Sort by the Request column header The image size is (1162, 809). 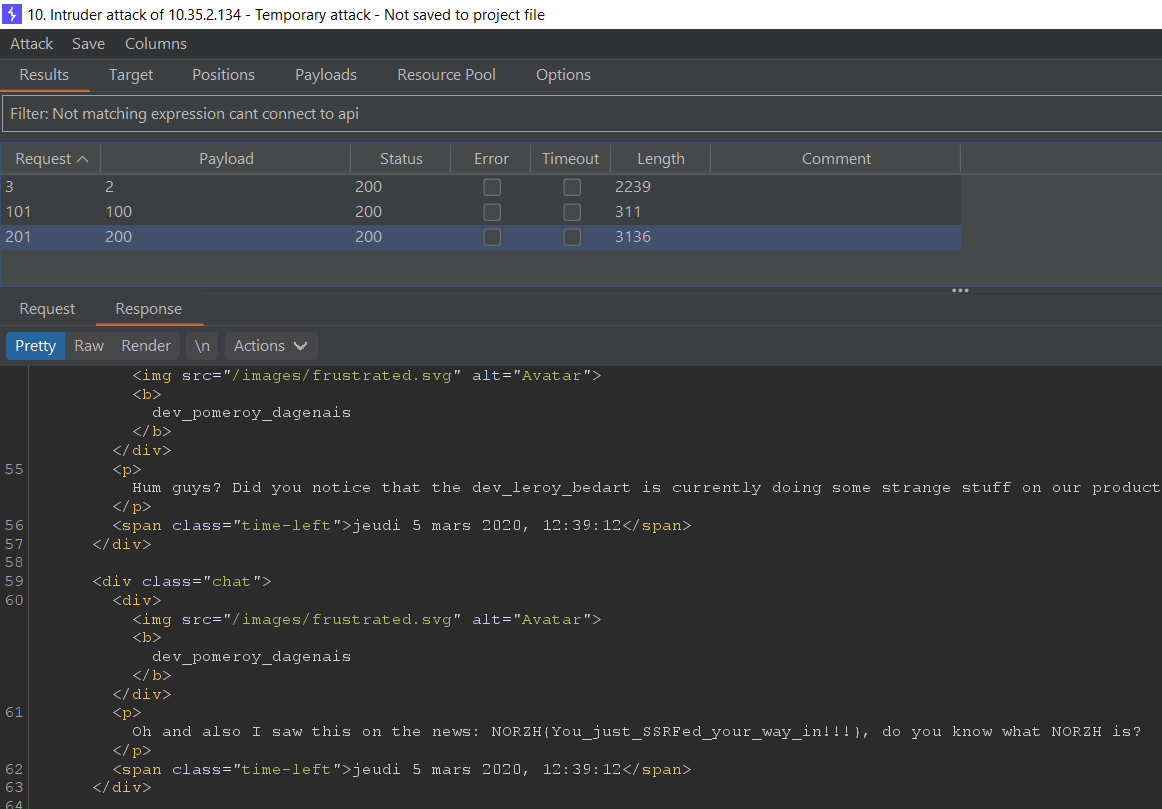point(50,159)
